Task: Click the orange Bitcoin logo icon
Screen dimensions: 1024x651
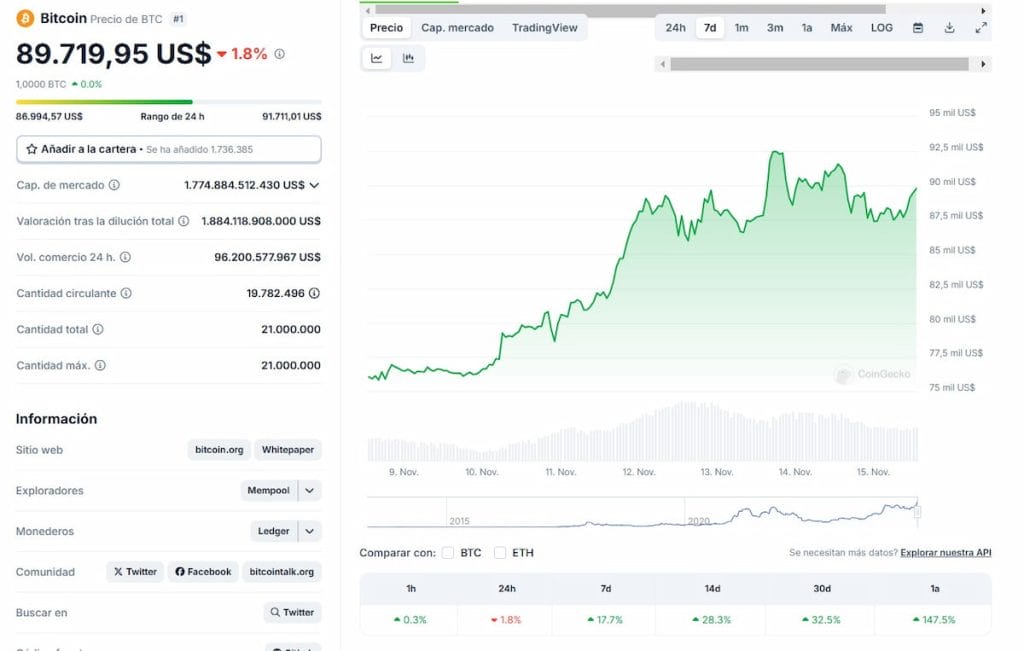Action: coord(25,18)
